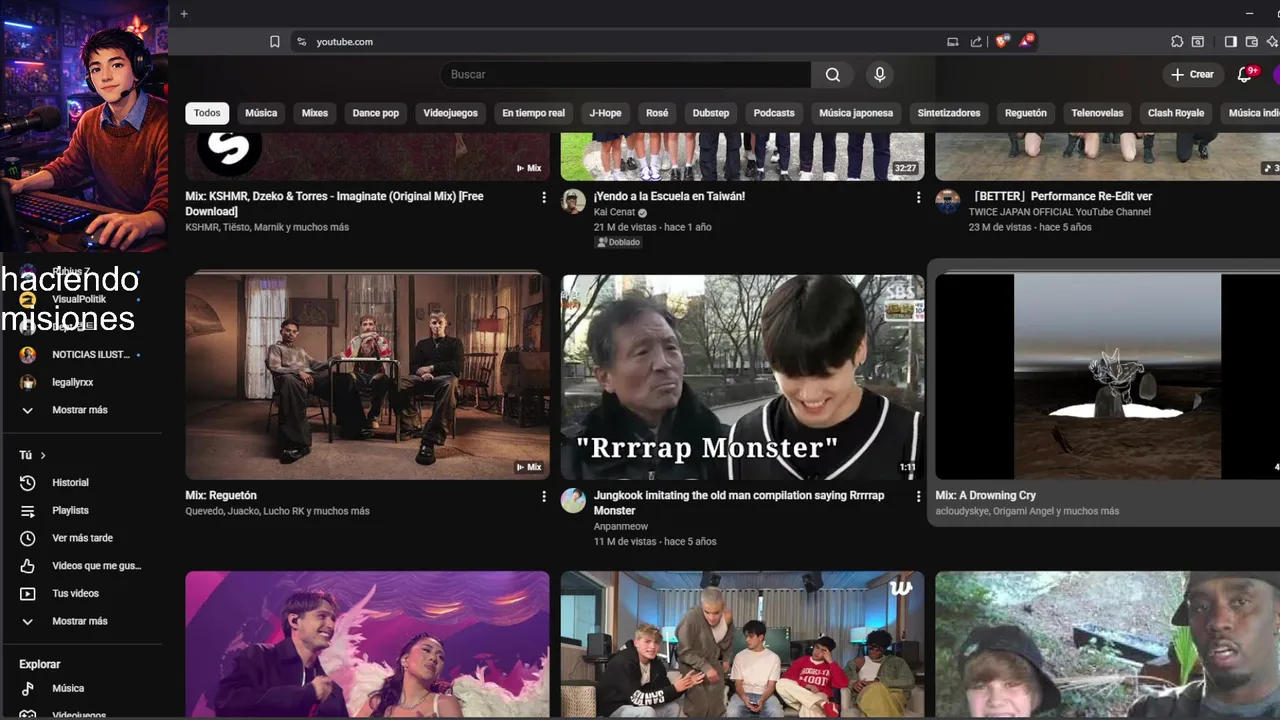Open a new browser tab
1280x720 pixels.
[184, 14]
